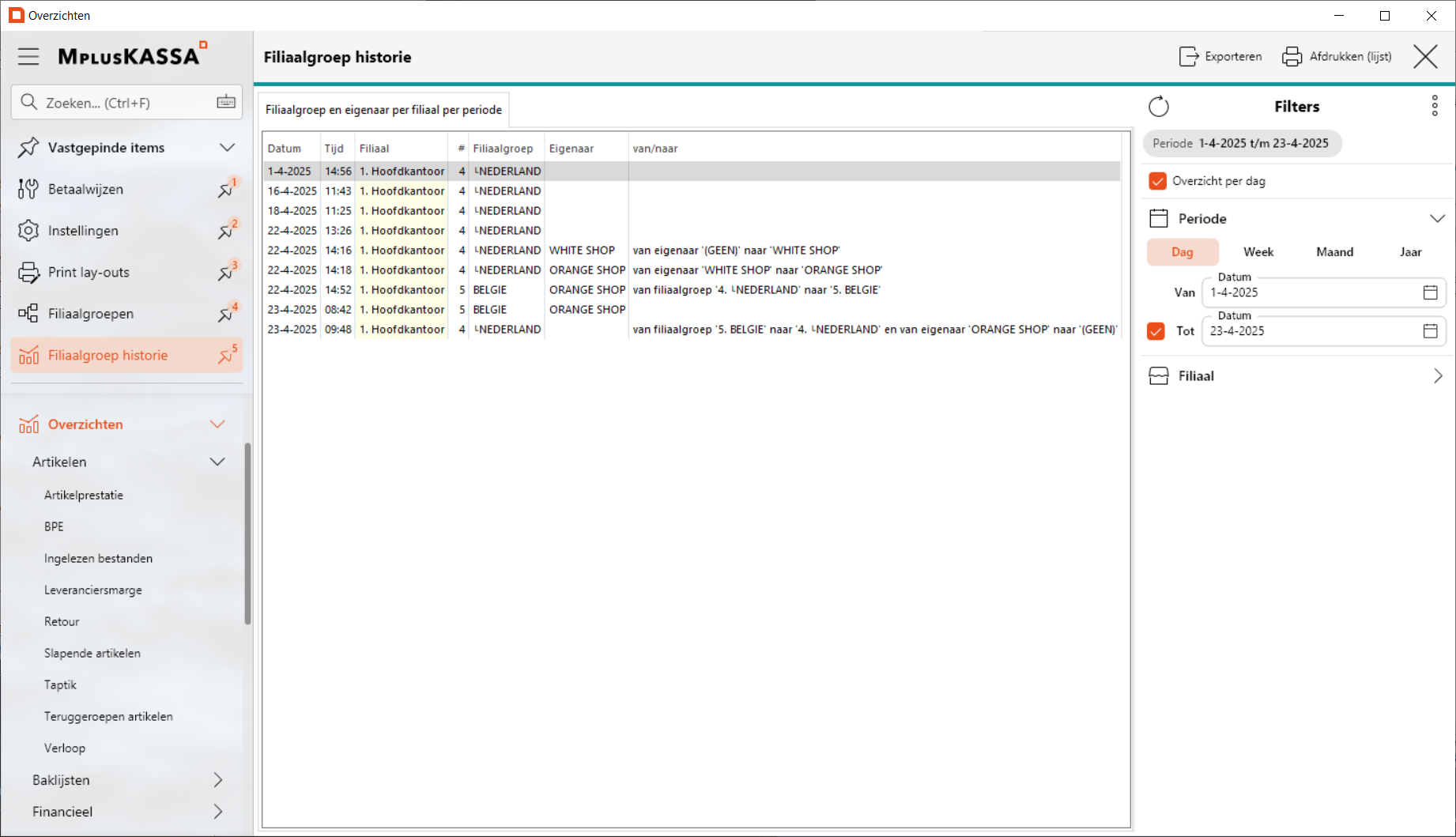Open Leveranciersmarge overview
Viewport: 1456px width, 837px height.
(x=93, y=590)
